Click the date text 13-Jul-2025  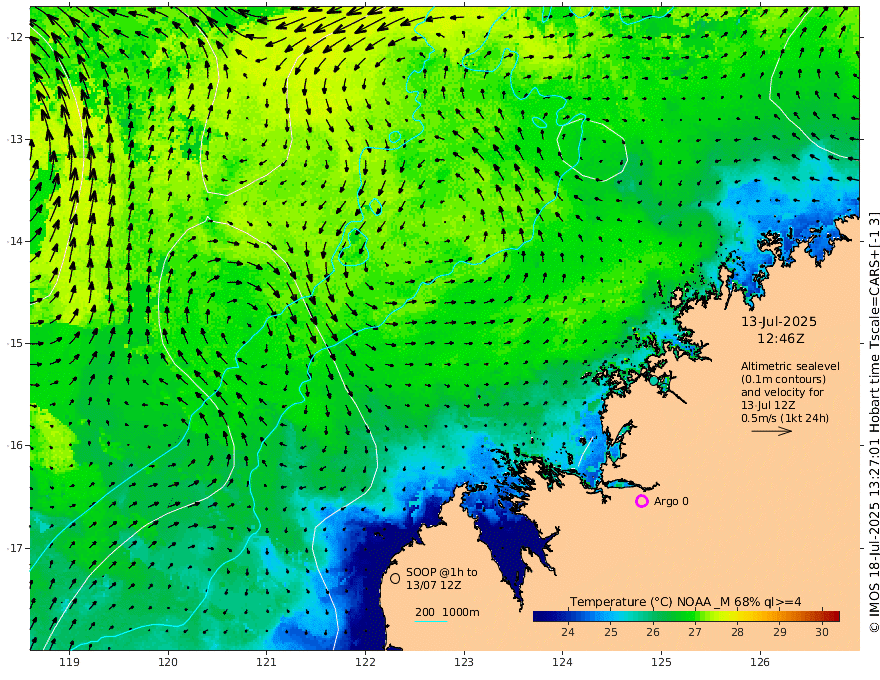coord(779,322)
